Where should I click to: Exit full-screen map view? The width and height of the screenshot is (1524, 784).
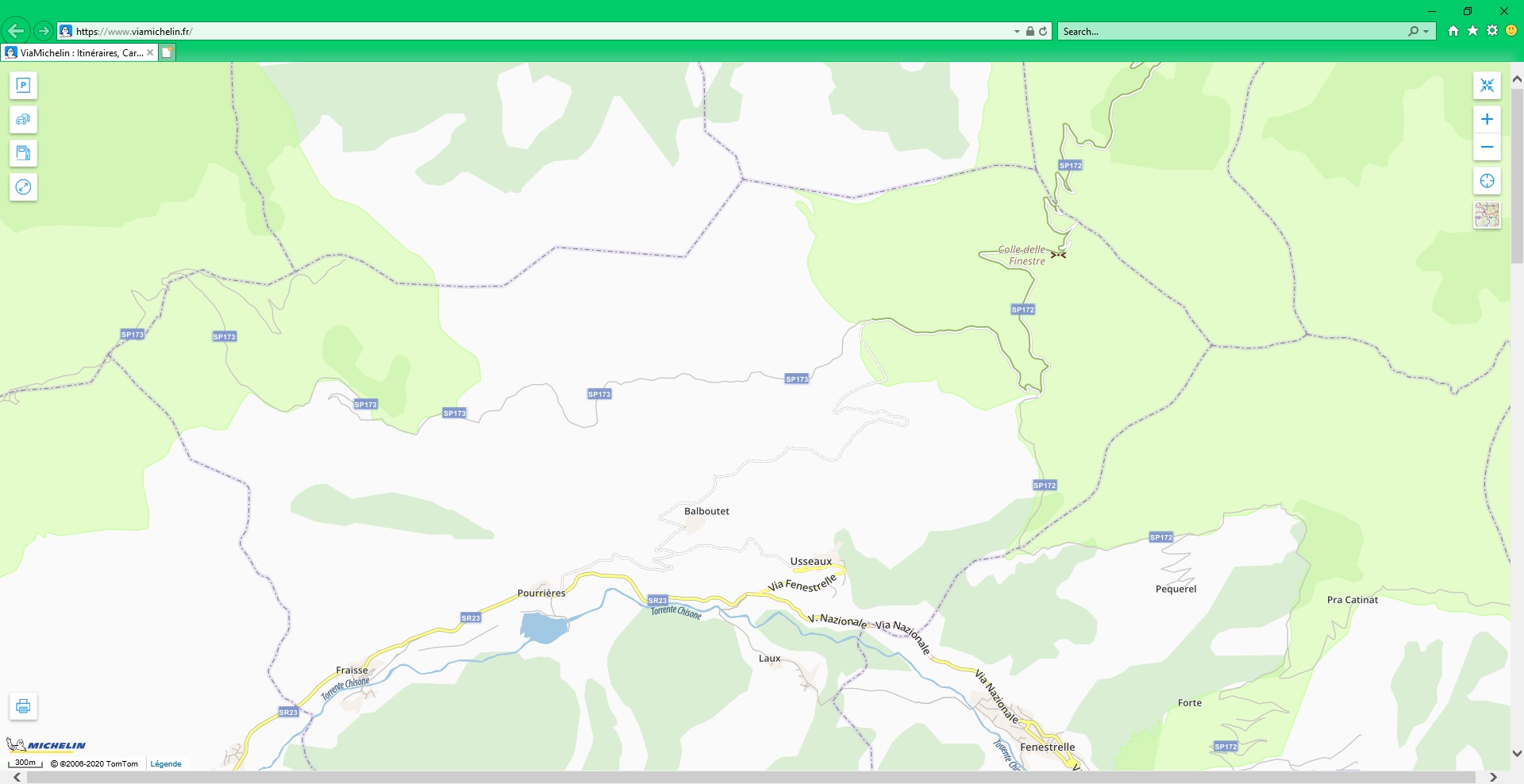1487,86
